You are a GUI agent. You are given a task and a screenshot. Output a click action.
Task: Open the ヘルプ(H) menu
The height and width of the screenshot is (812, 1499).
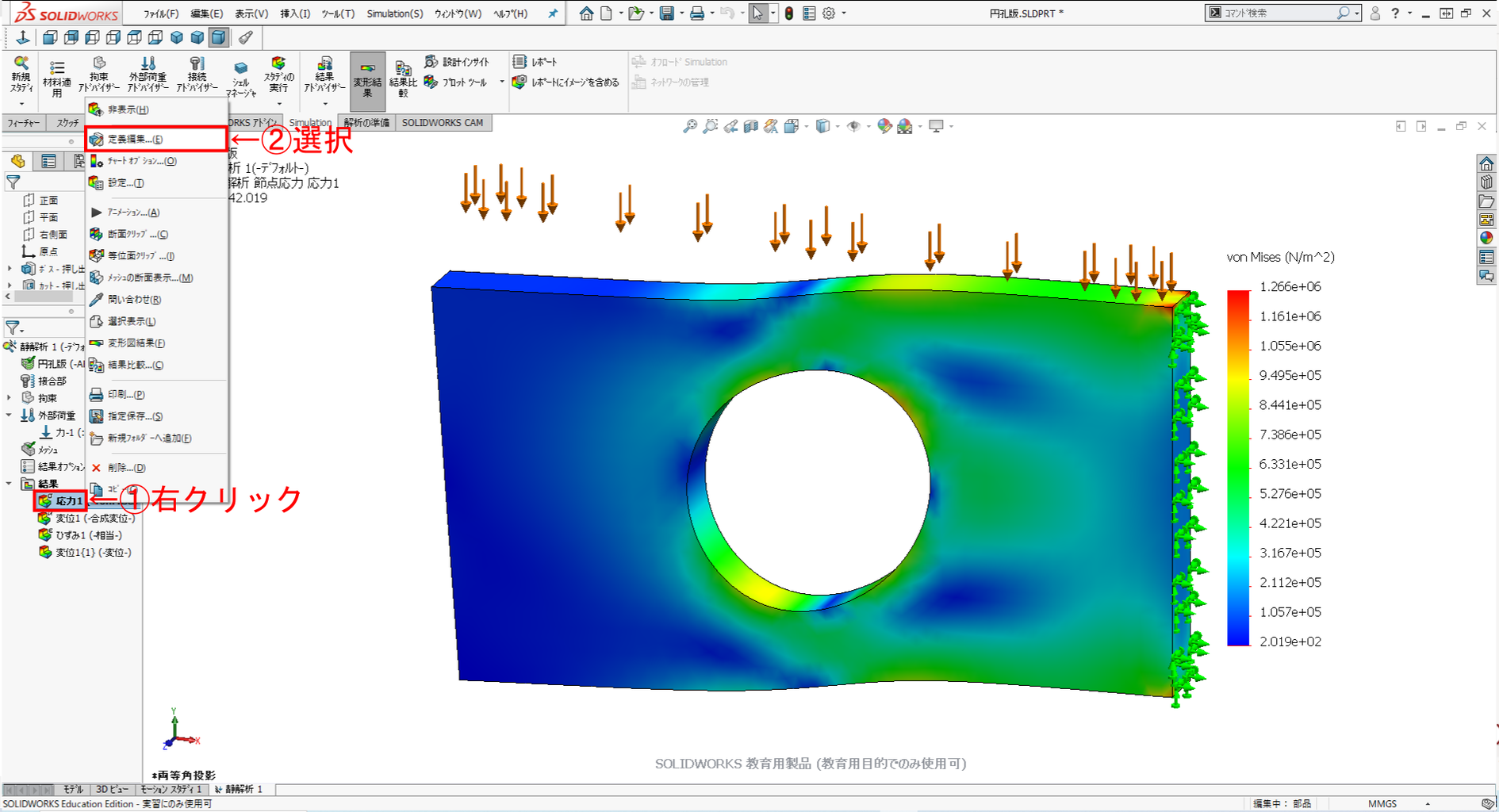click(x=511, y=13)
